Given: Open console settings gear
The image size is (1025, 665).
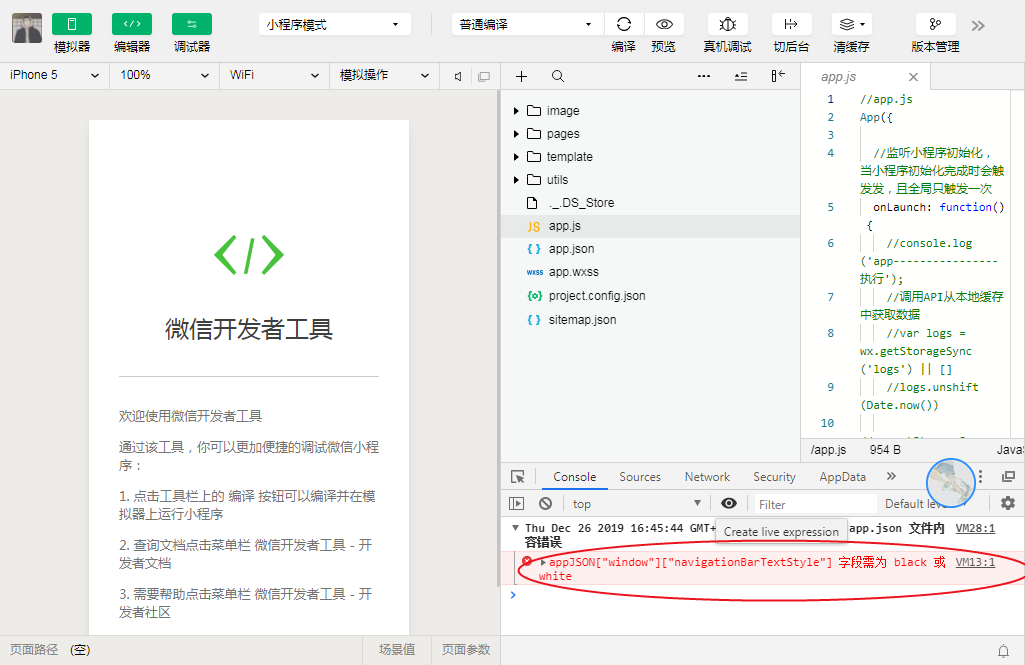Looking at the screenshot, I should 1008,503.
